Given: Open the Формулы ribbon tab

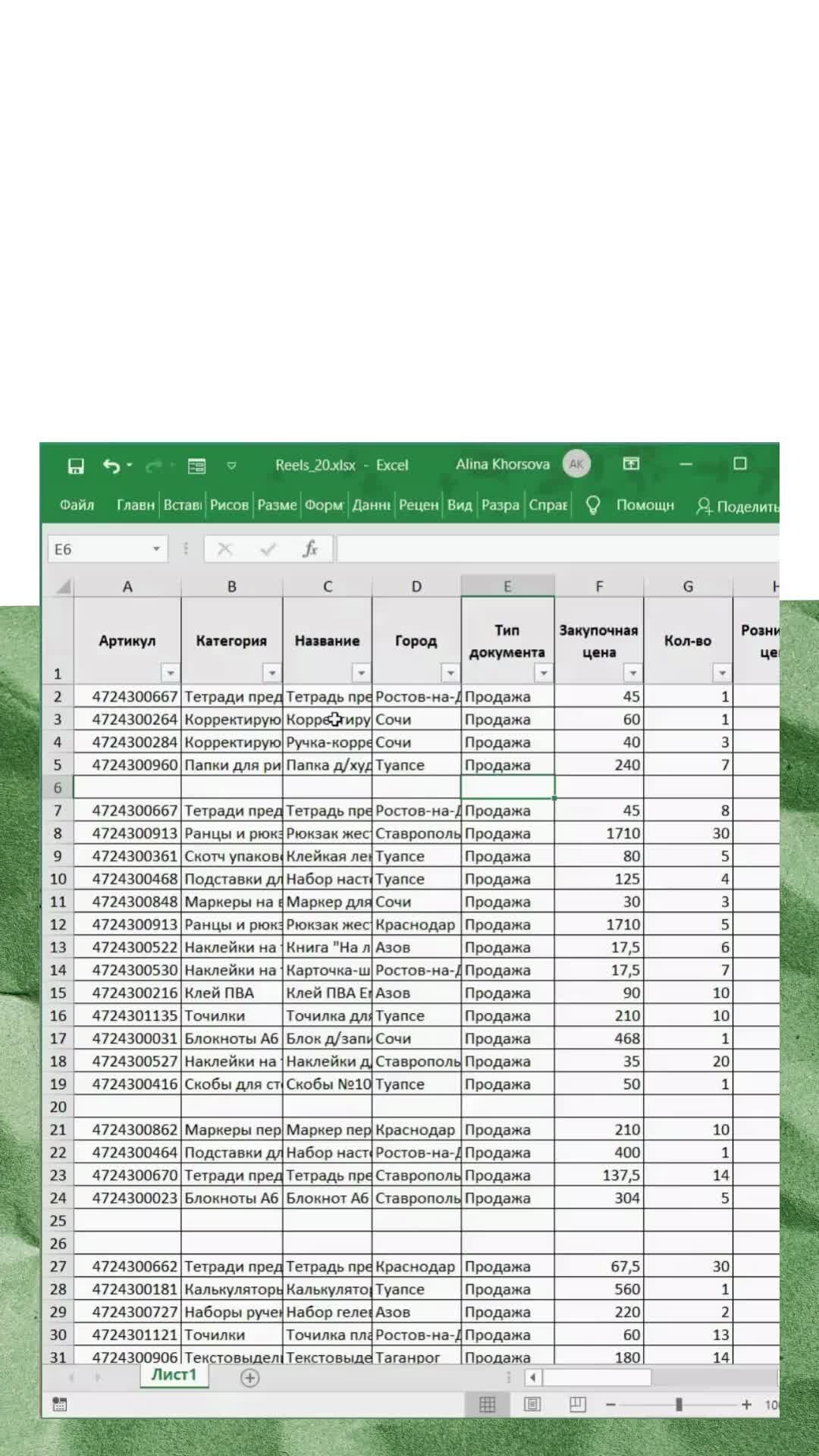Looking at the screenshot, I should pos(325,505).
